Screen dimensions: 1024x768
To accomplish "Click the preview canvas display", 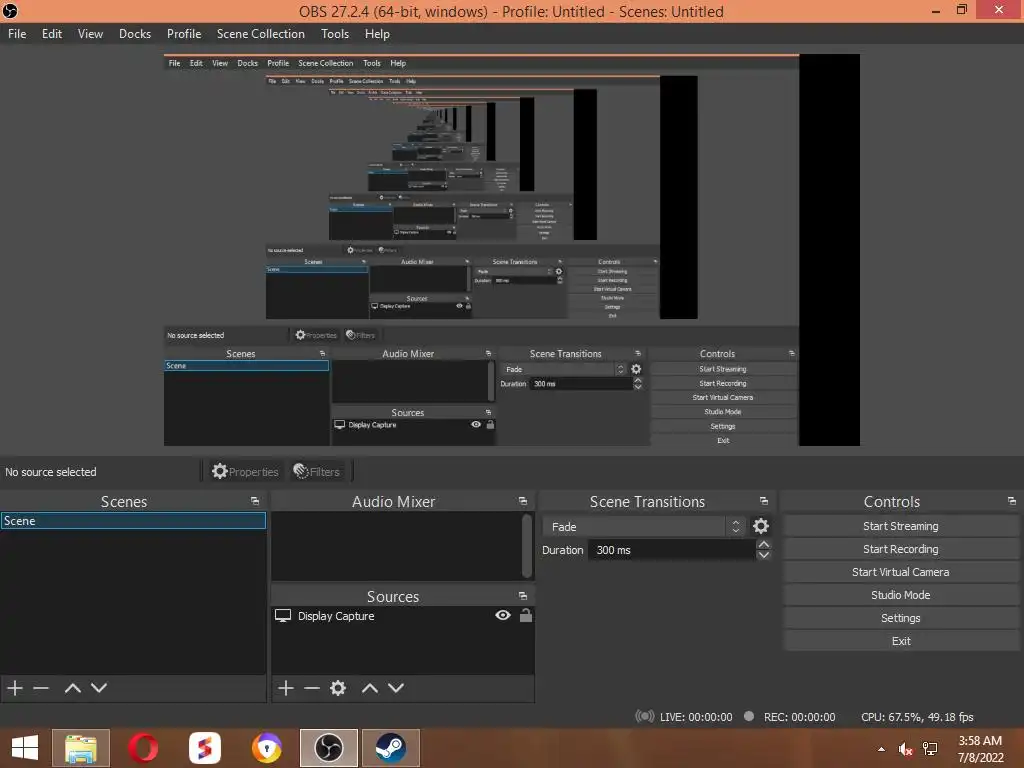I will click(511, 250).
